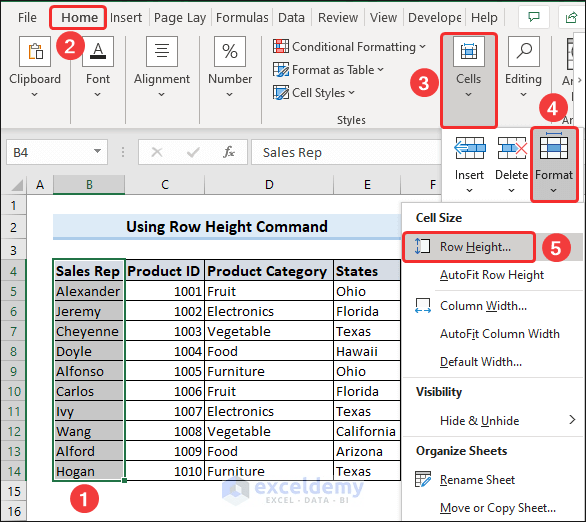Click the Conditional Formatting icon
586x522 pixels.
click(x=281, y=46)
